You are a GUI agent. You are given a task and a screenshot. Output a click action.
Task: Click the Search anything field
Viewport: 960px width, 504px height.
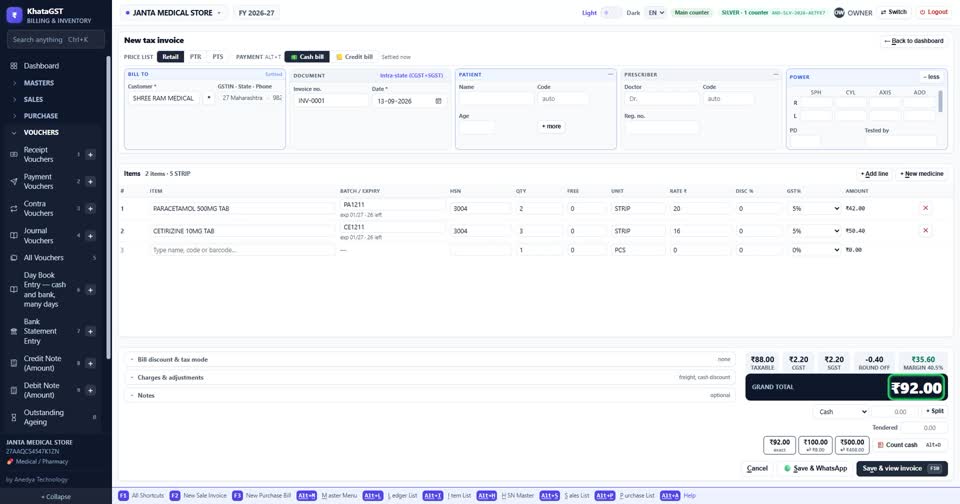coord(56,40)
